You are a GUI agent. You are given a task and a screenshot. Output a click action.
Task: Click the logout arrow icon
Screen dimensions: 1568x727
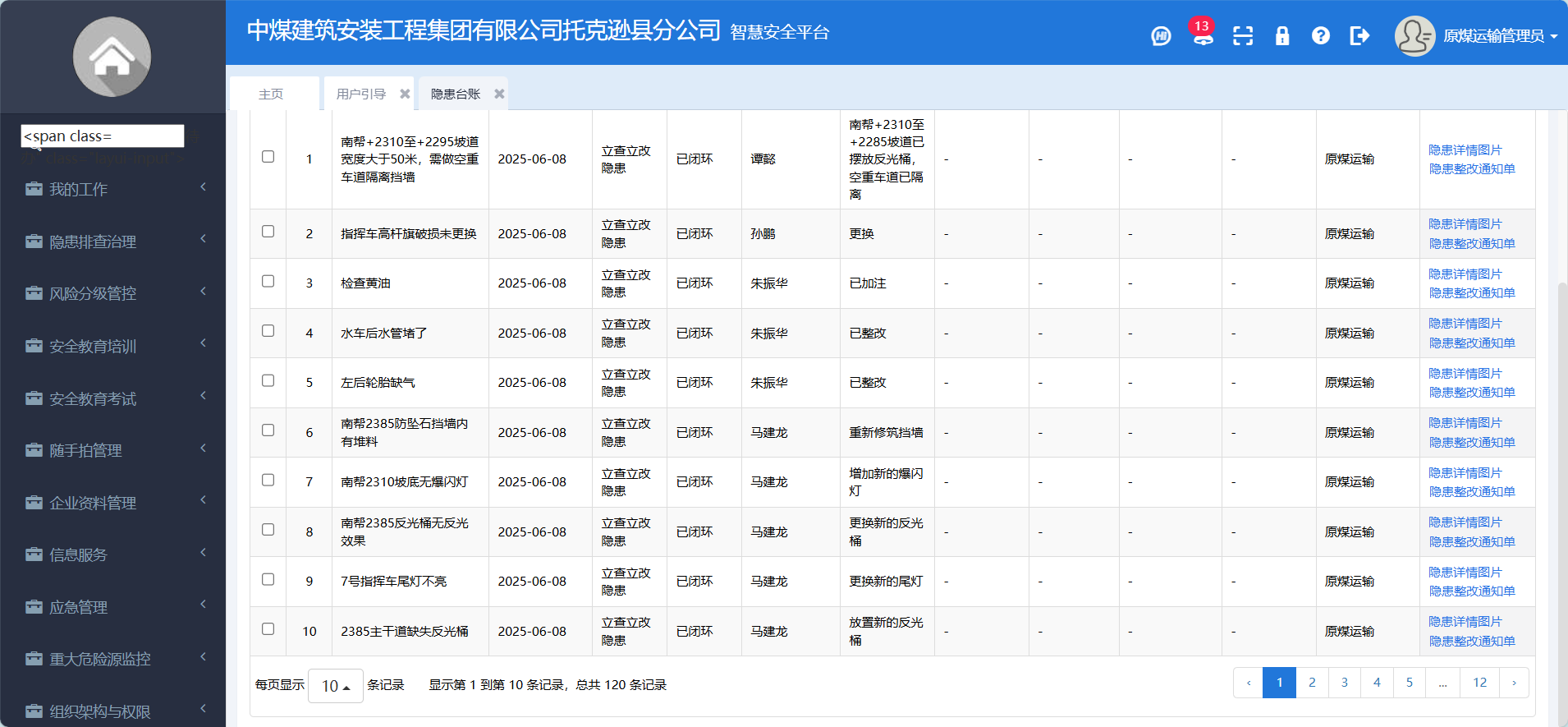[x=1359, y=36]
